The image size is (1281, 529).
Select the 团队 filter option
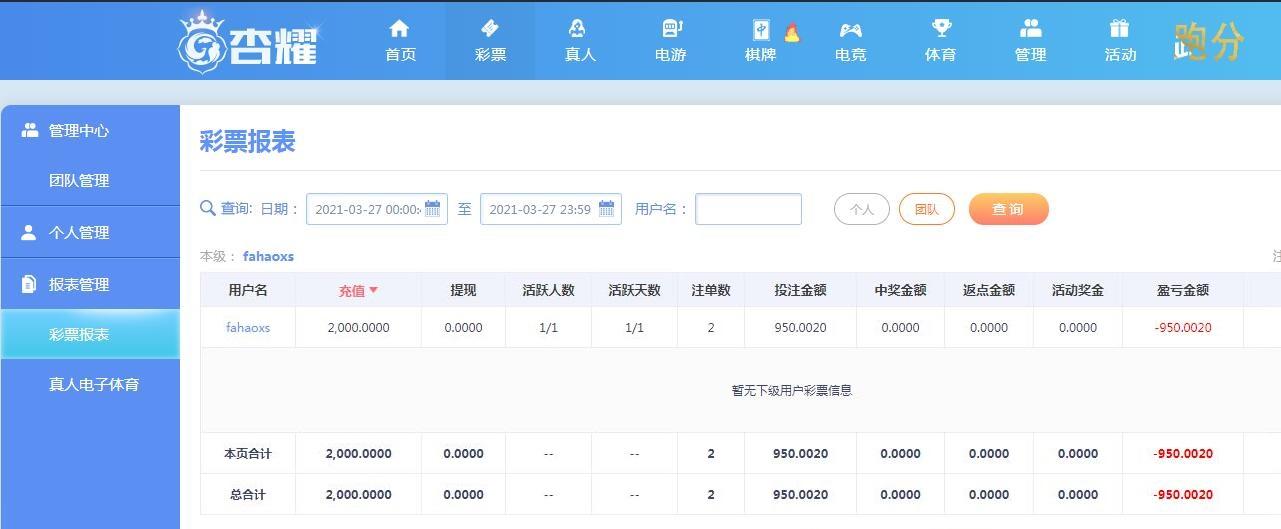(x=927, y=209)
